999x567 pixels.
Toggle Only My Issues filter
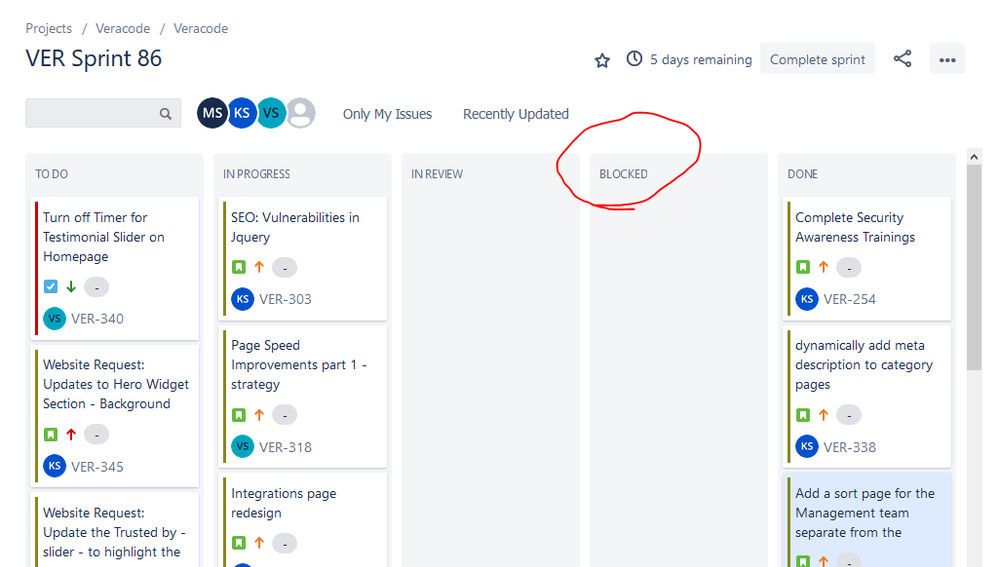(x=387, y=114)
